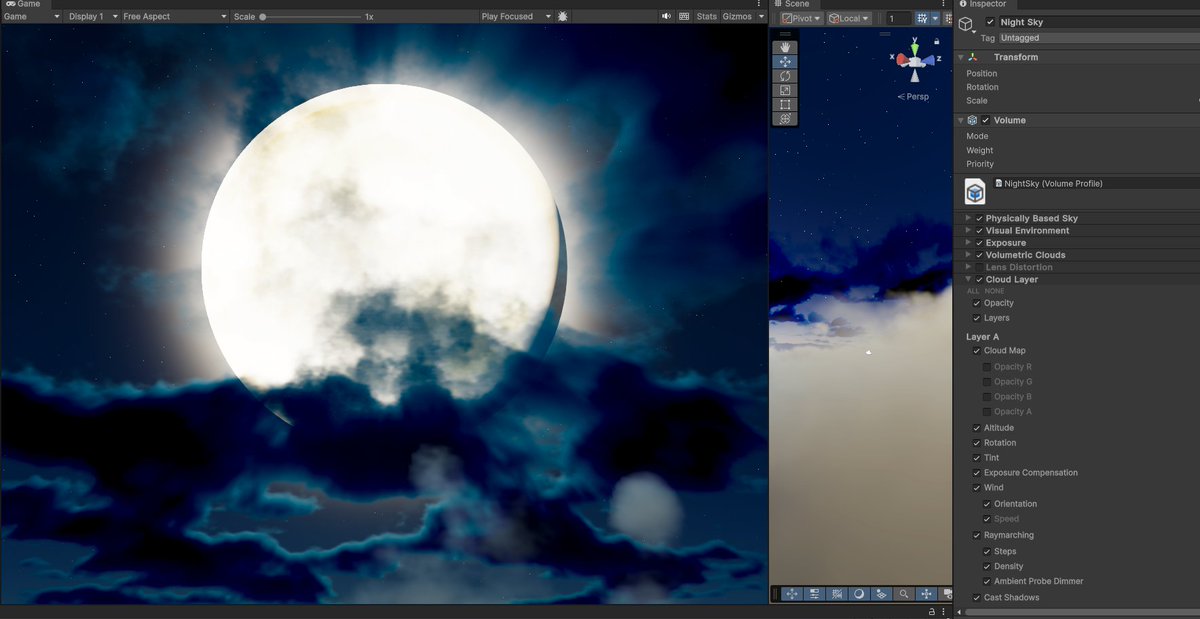Screen dimensions: 1200x619
Task: Adjust the Game view Scale slider
Action: click(311, 17)
